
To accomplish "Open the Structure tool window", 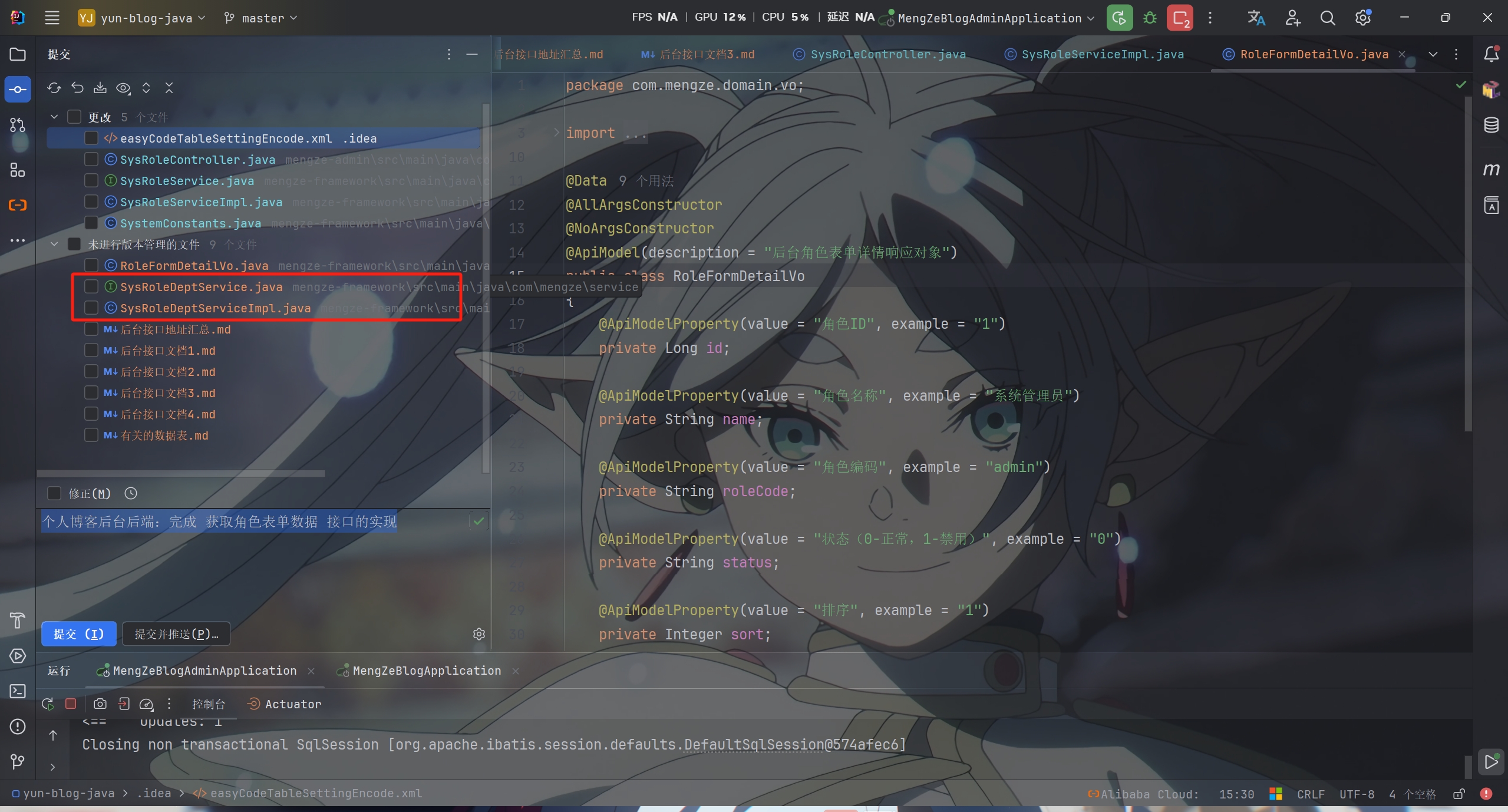I will (x=18, y=170).
